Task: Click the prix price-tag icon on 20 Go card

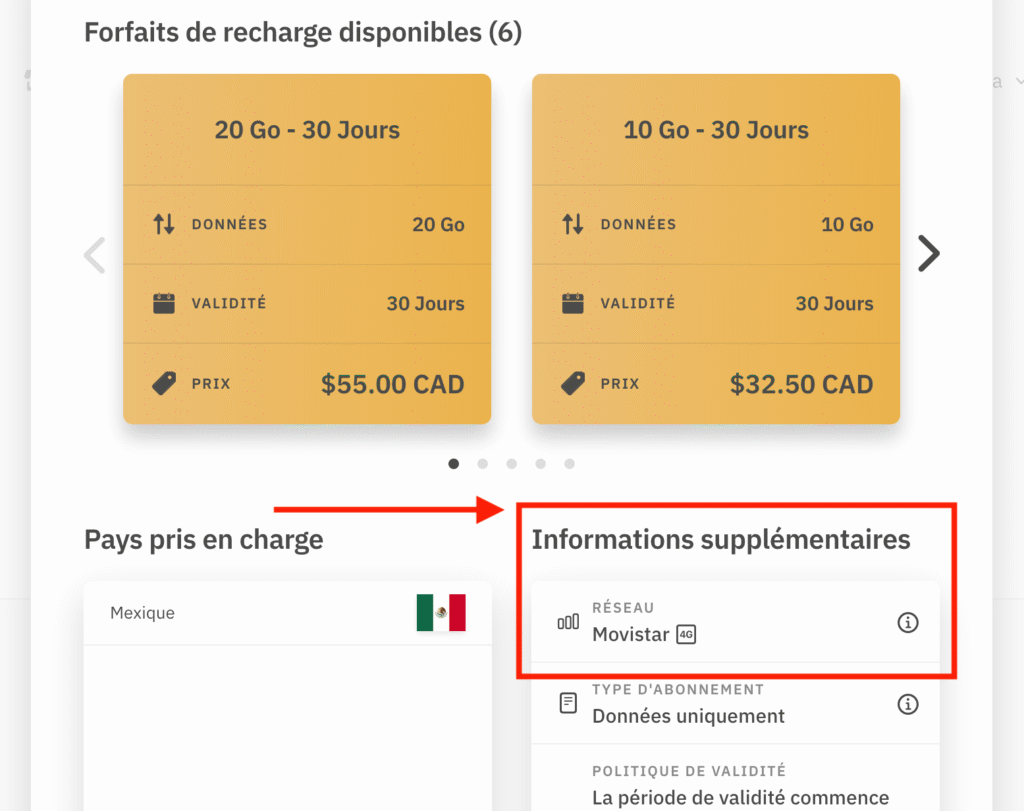Action: click(166, 383)
